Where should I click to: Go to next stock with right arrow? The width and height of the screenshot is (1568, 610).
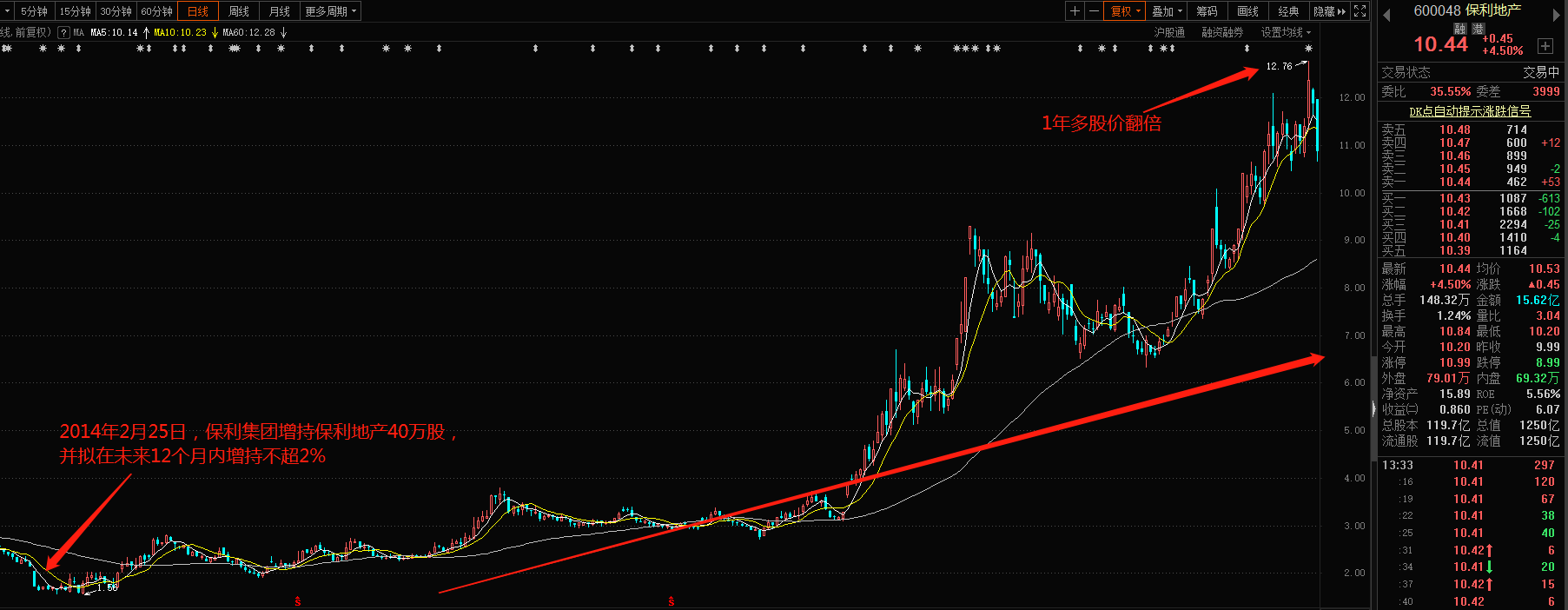(x=1556, y=14)
